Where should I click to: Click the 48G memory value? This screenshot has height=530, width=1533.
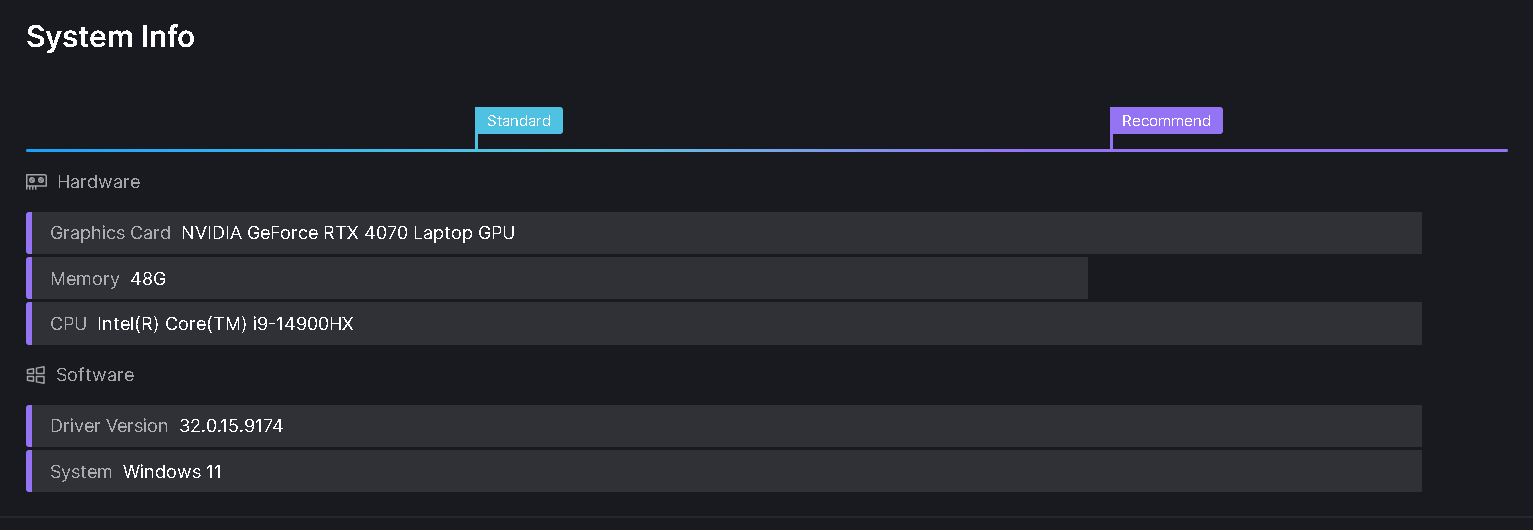point(148,279)
